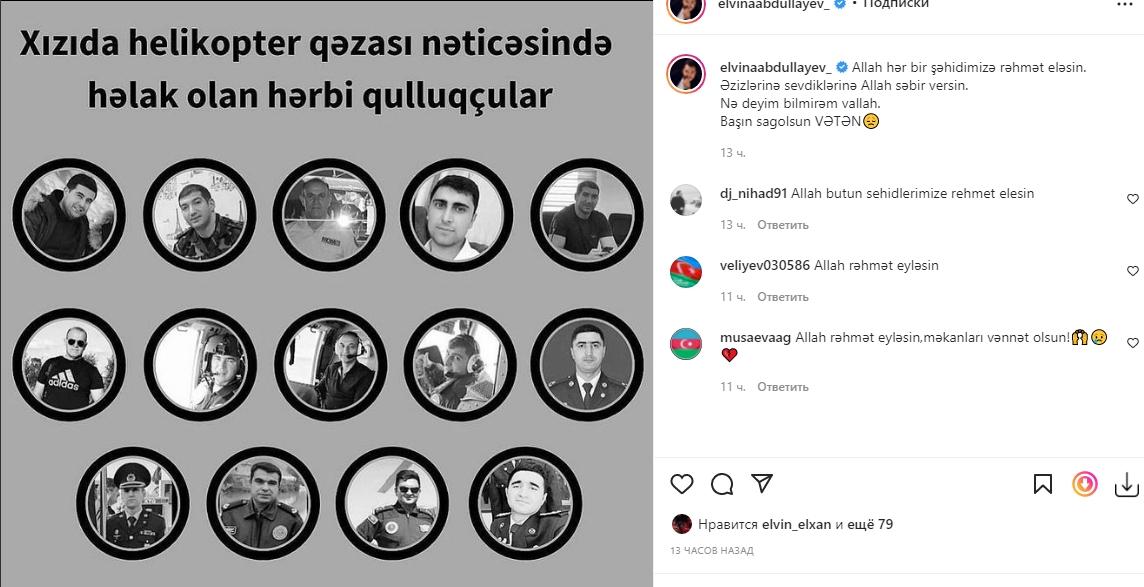Save post with the bookmark icon
Image resolution: width=1144 pixels, height=587 pixels.
pyautogui.click(x=1043, y=484)
